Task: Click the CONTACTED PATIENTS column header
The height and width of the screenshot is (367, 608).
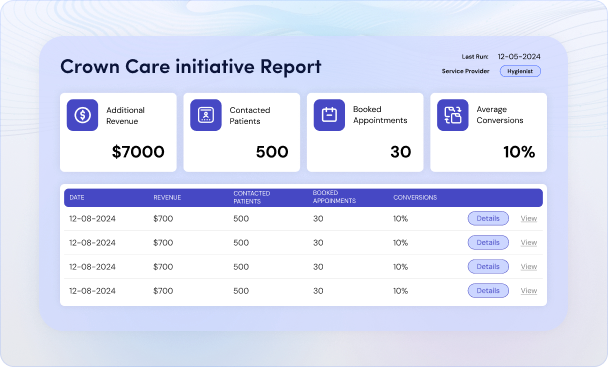Action: pos(252,197)
